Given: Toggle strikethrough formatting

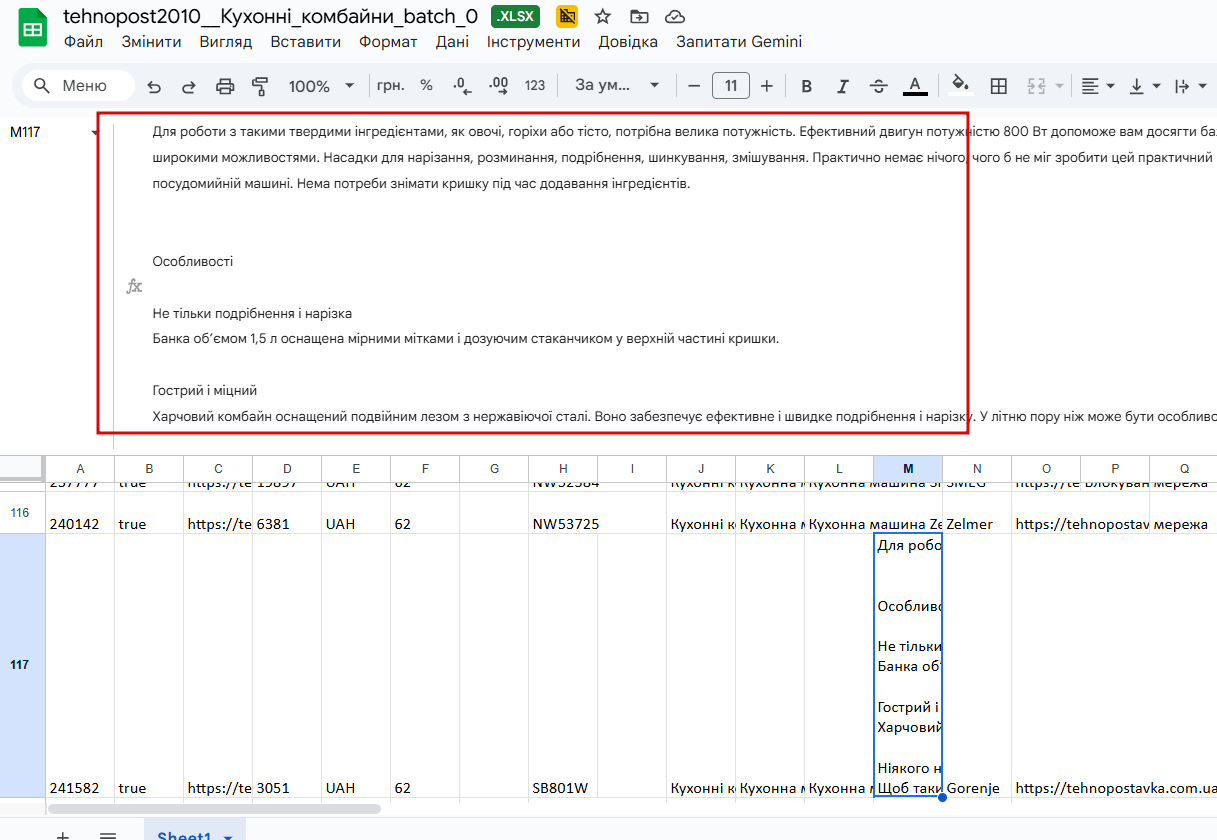Looking at the screenshot, I should click(x=879, y=86).
